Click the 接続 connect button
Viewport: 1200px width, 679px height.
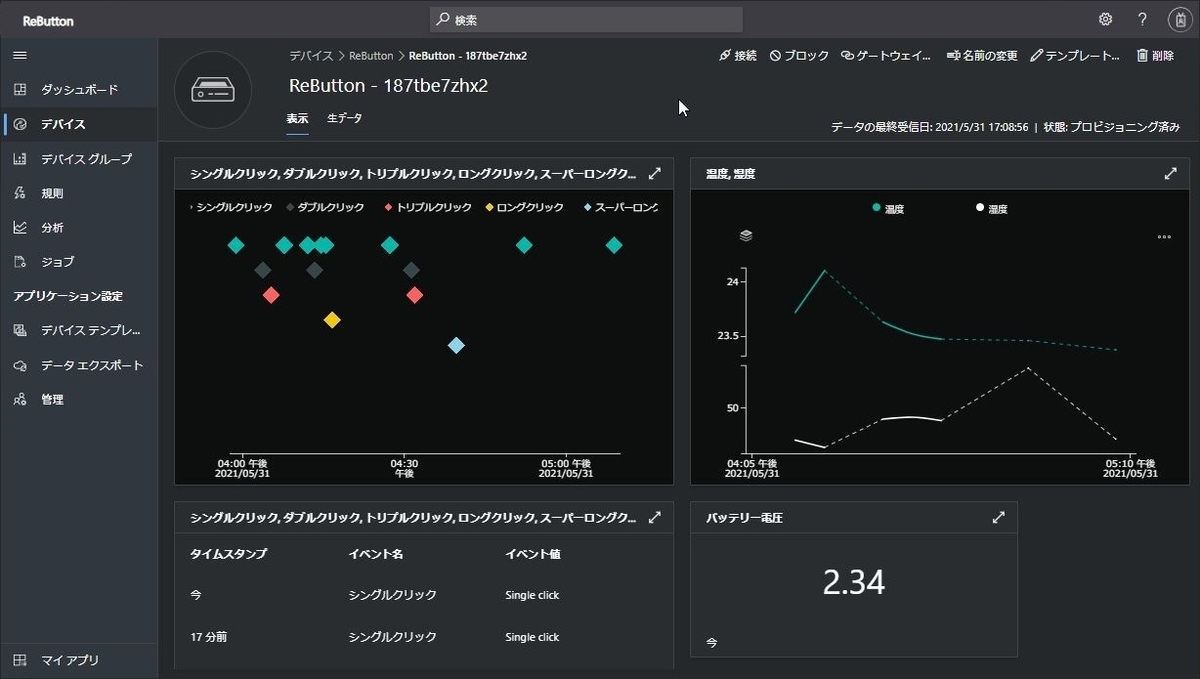coord(738,56)
